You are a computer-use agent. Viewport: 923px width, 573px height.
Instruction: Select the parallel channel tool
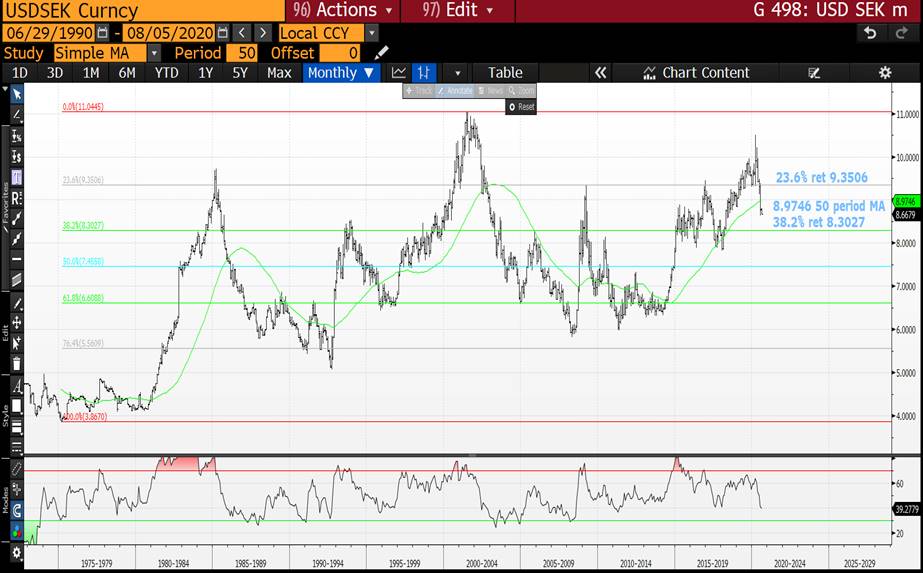16,280
